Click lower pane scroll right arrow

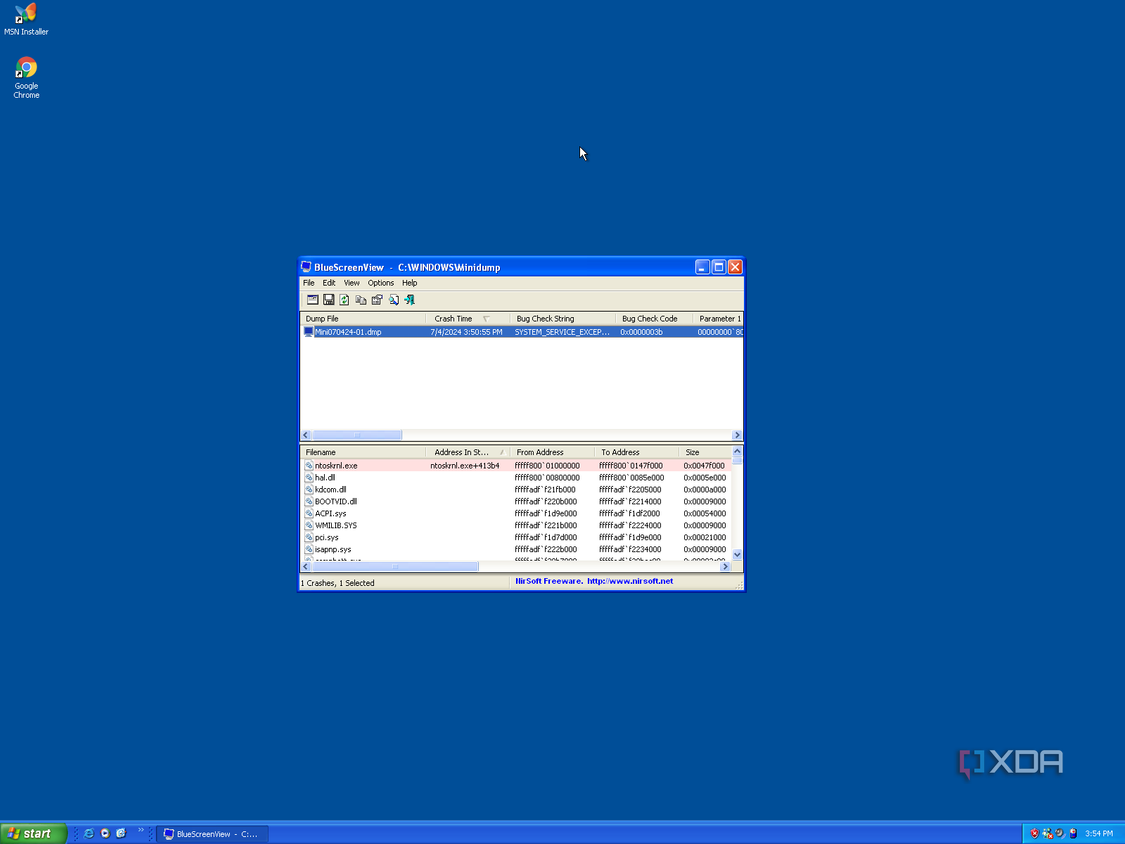pos(725,567)
